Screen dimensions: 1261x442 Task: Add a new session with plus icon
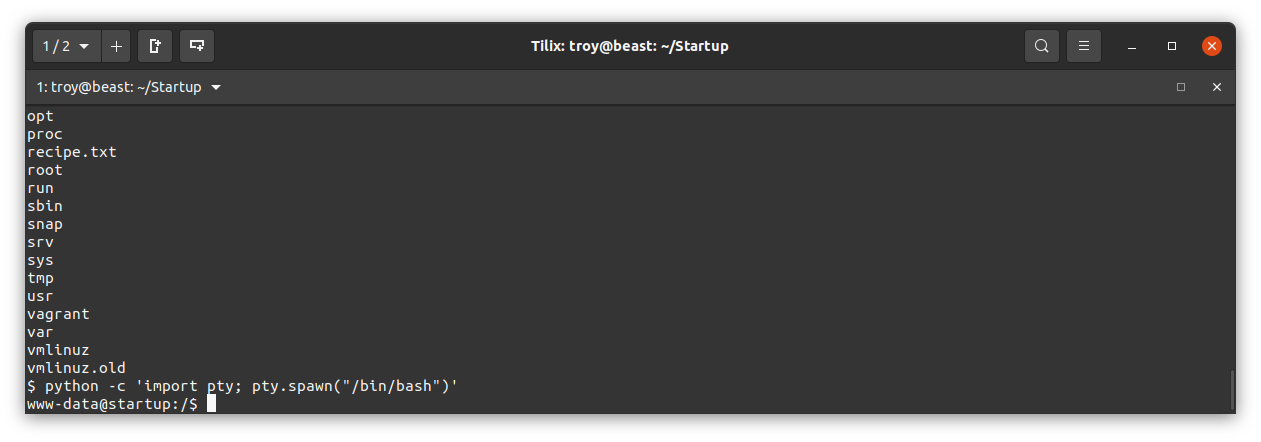click(x=116, y=46)
